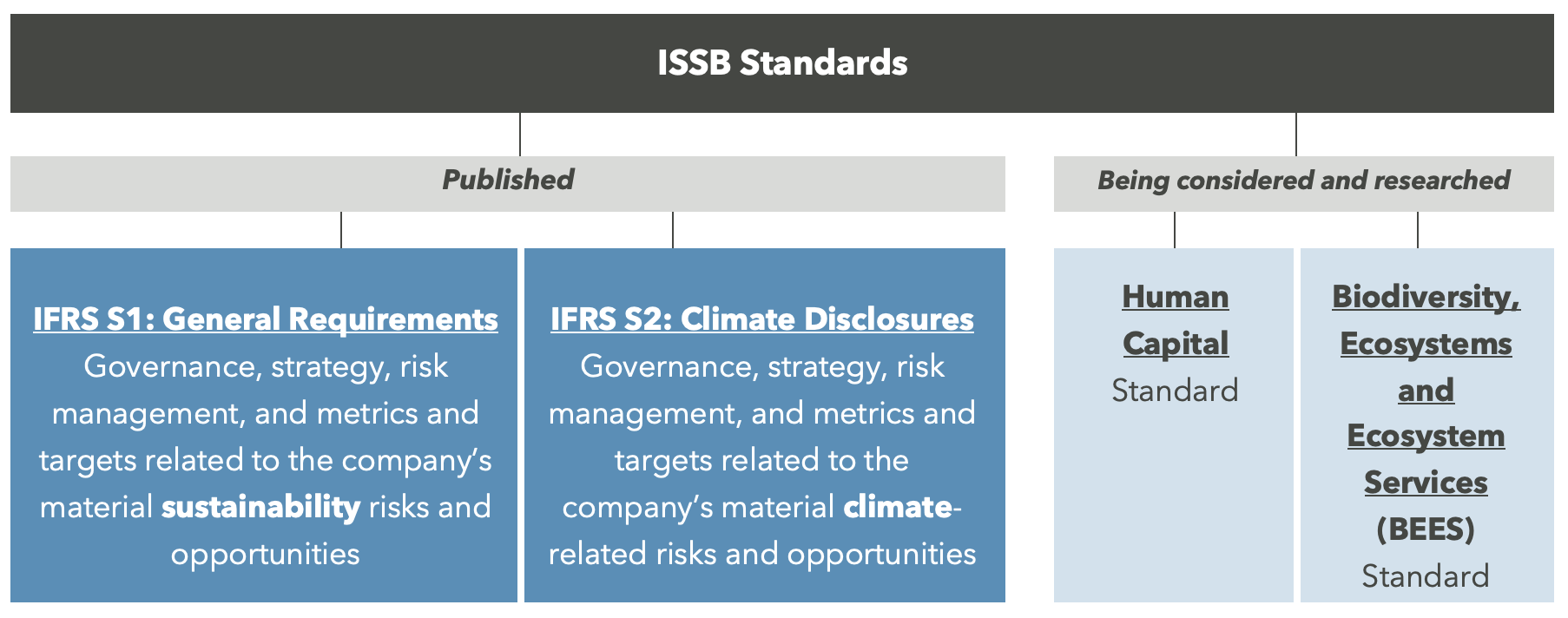The height and width of the screenshot is (618, 1568).
Task: Click the connector line above the BEES box
Action: (x=1418, y=230)
